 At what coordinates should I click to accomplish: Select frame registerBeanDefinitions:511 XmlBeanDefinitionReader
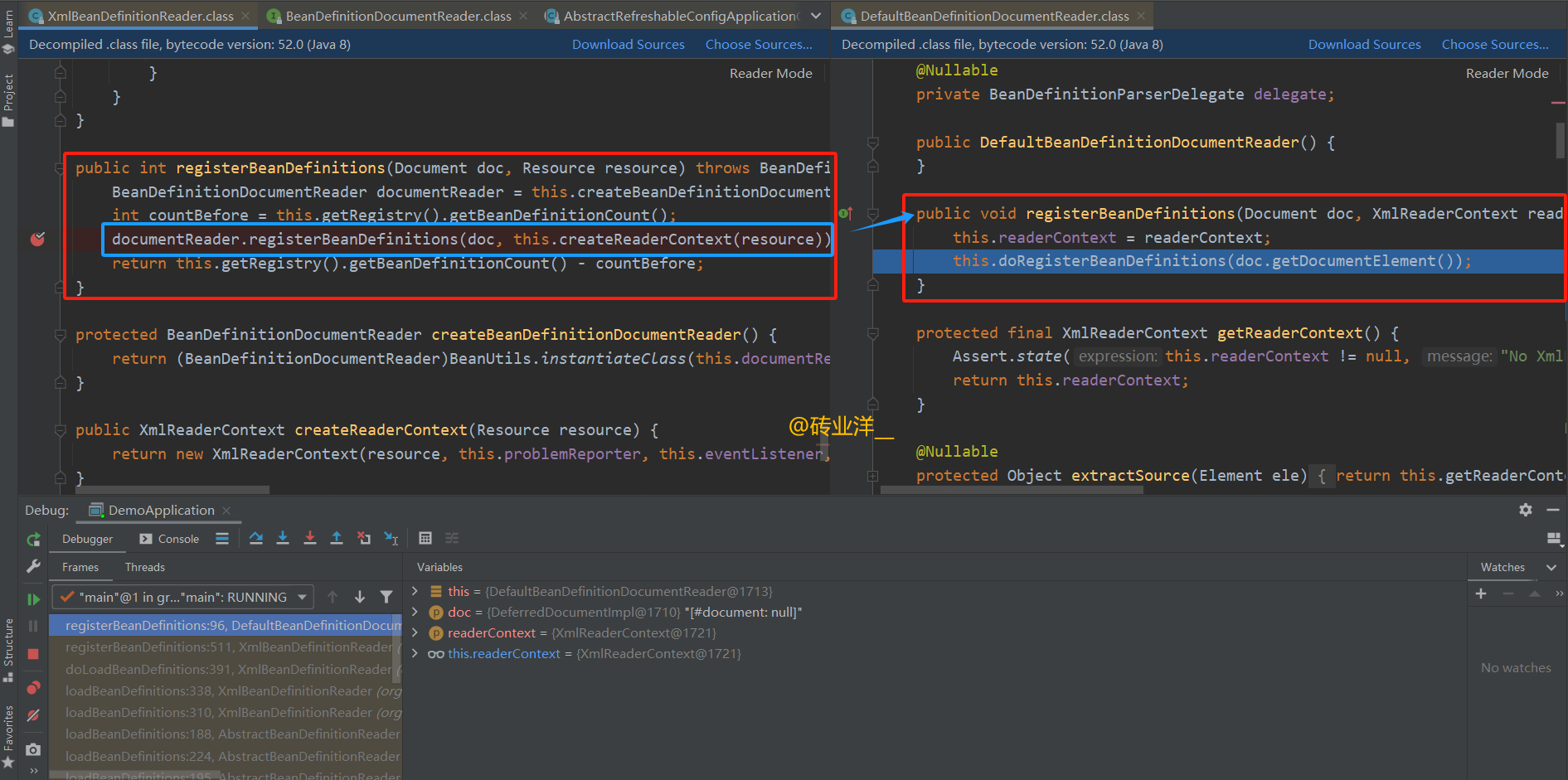[225, 647]
